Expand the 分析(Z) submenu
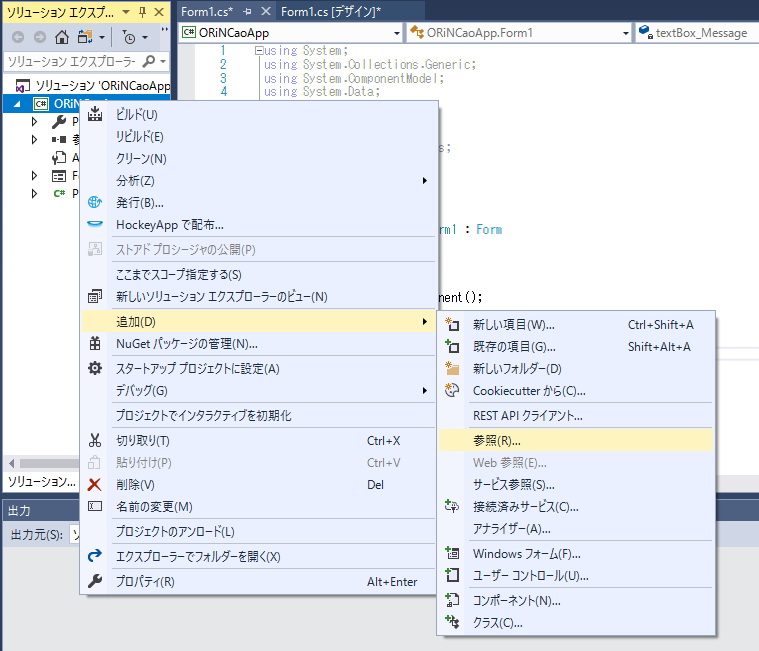This screenshot has height=651, width=759. (x=259, y=181)
